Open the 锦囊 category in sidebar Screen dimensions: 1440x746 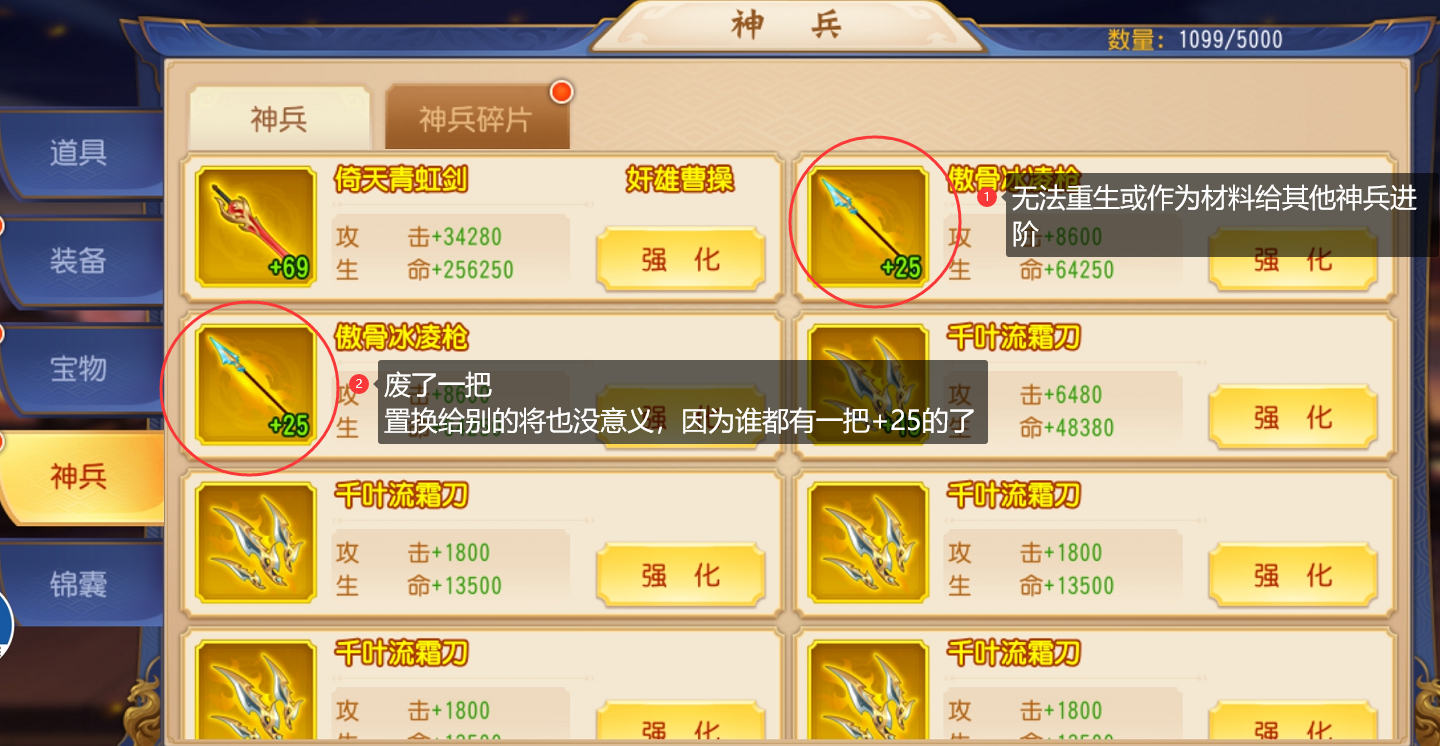pyautogui.click(x=80, y=584)
